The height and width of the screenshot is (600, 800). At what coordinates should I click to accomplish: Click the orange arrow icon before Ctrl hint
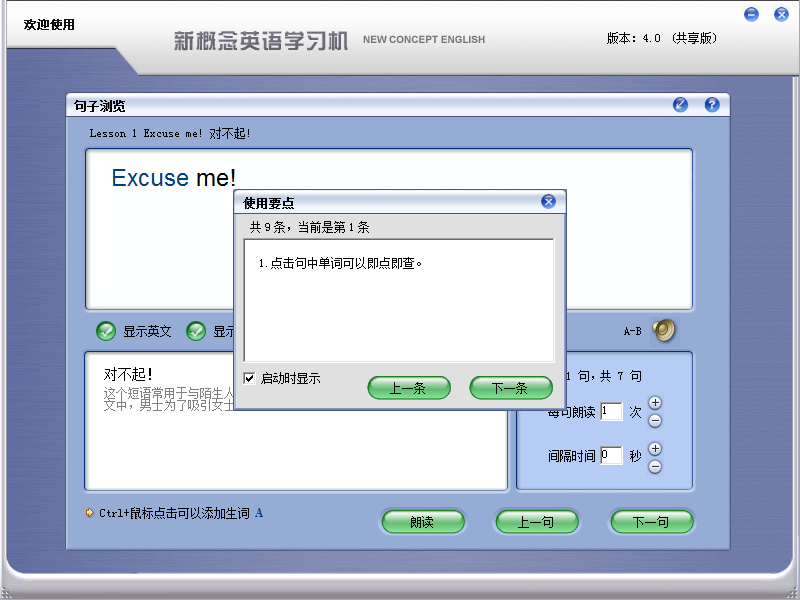tap(90, 512)
